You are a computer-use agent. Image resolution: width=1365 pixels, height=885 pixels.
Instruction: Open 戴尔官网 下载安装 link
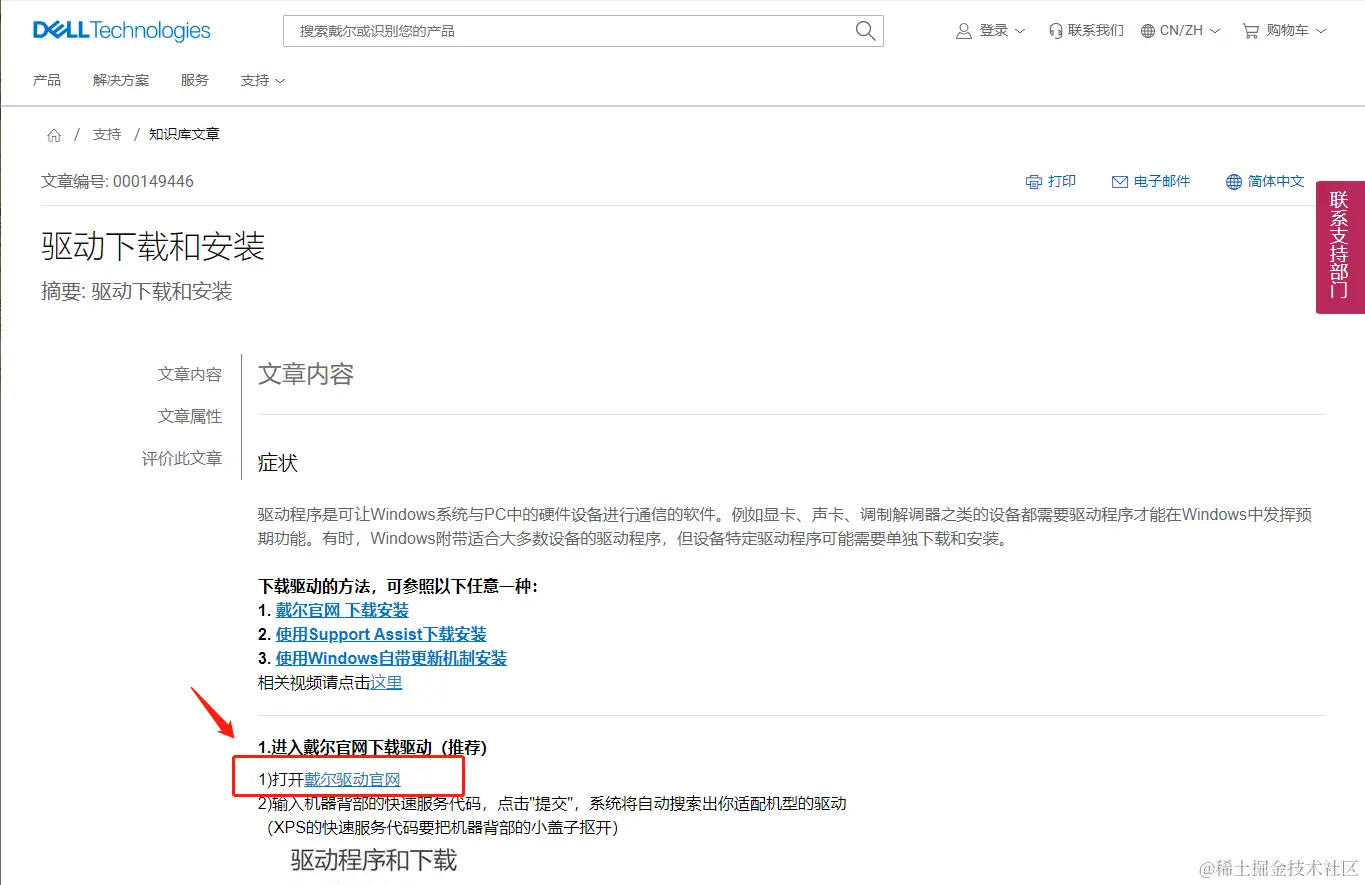click(342, 610)
